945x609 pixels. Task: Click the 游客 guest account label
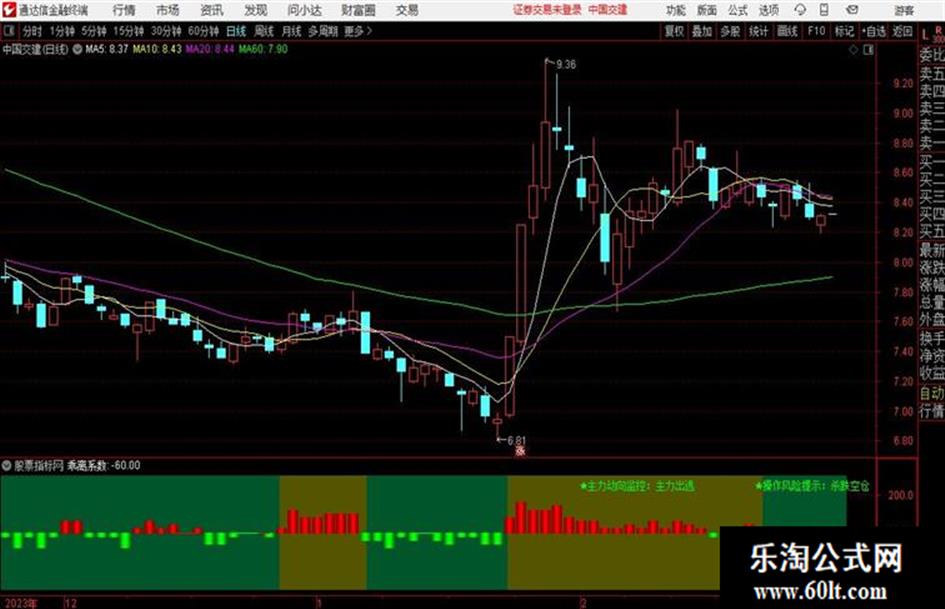tap(904, 10)
